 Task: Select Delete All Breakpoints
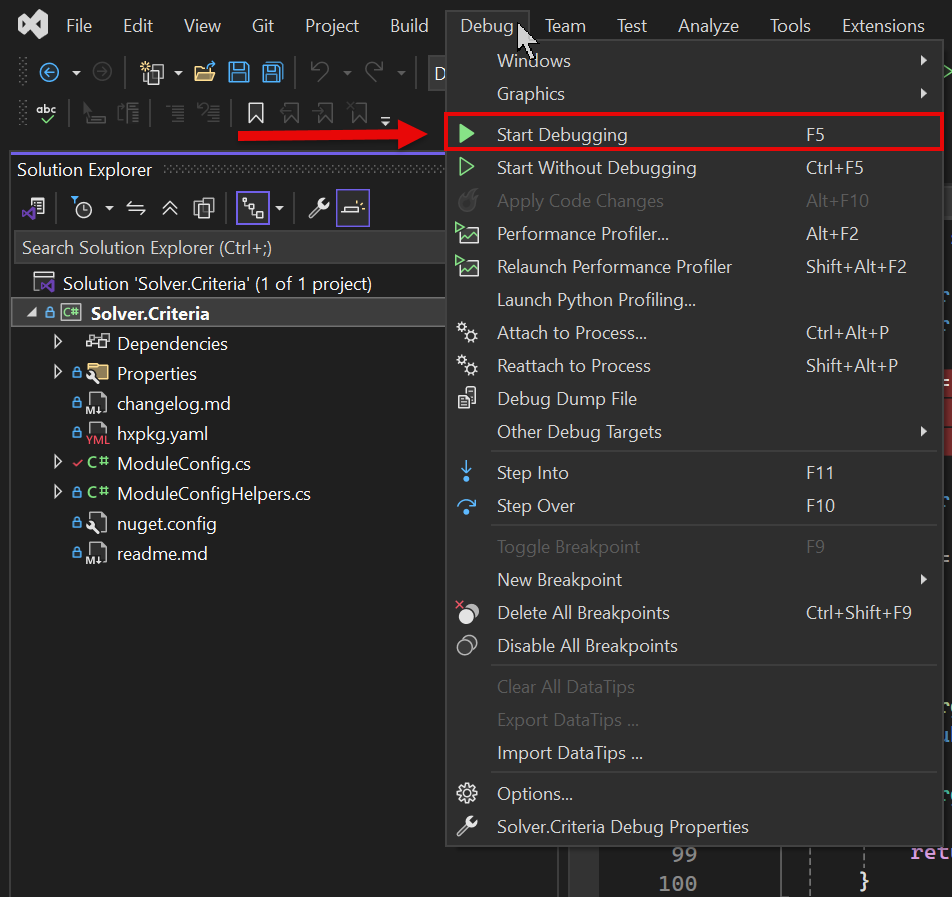[693, 613]
